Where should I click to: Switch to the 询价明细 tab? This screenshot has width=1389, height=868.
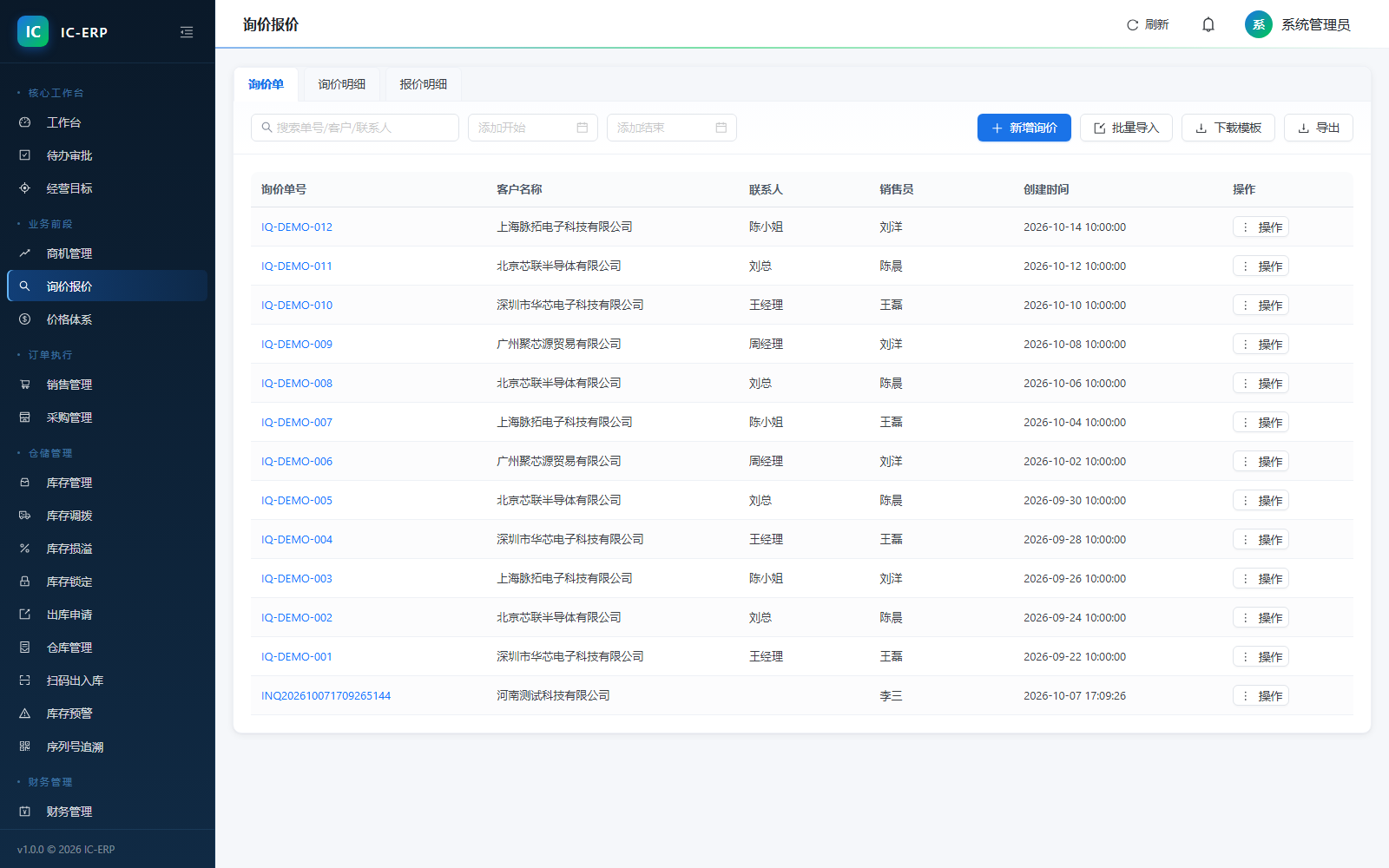(x=341, y=84)
